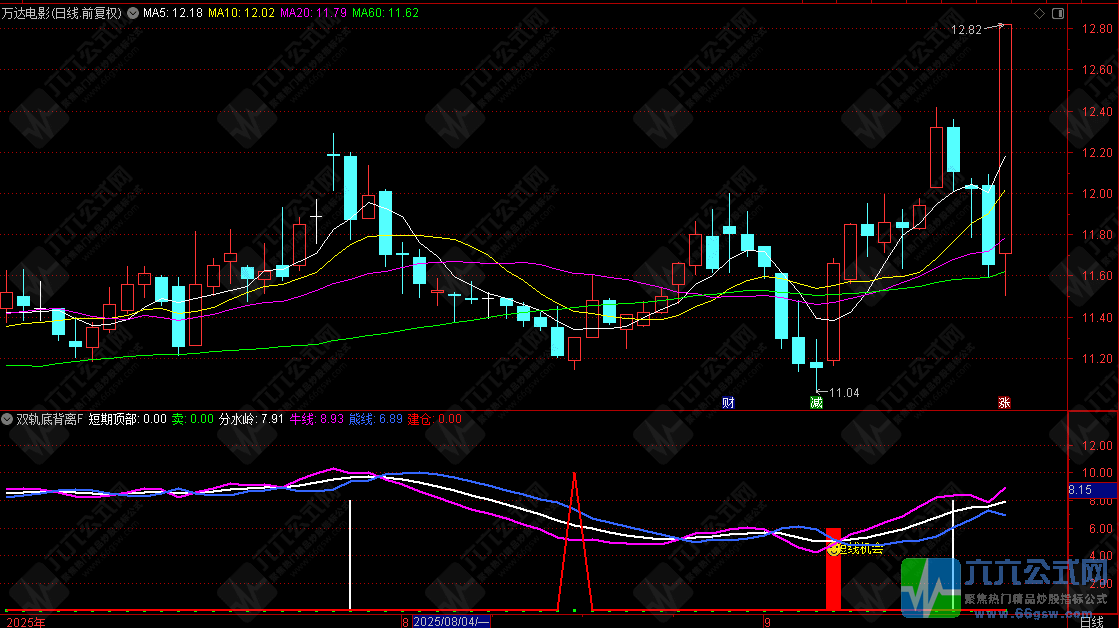Image resolution: width=1119 pixels, height=628 pixels.
Task: Open the dropdown arrow beside 万达电影 title
Action: point(133,13)
